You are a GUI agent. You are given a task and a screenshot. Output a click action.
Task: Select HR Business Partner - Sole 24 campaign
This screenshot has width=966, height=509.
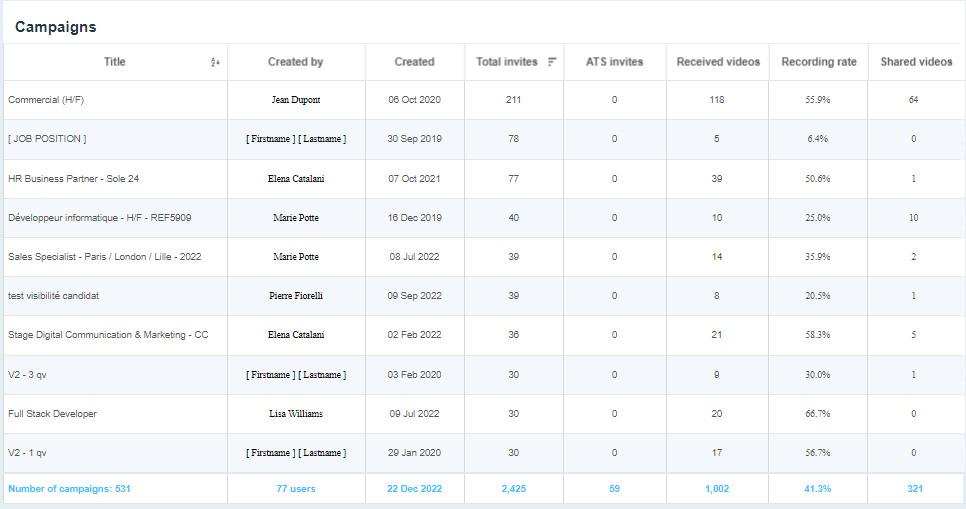pyautogui.click(x=73, y=179)
